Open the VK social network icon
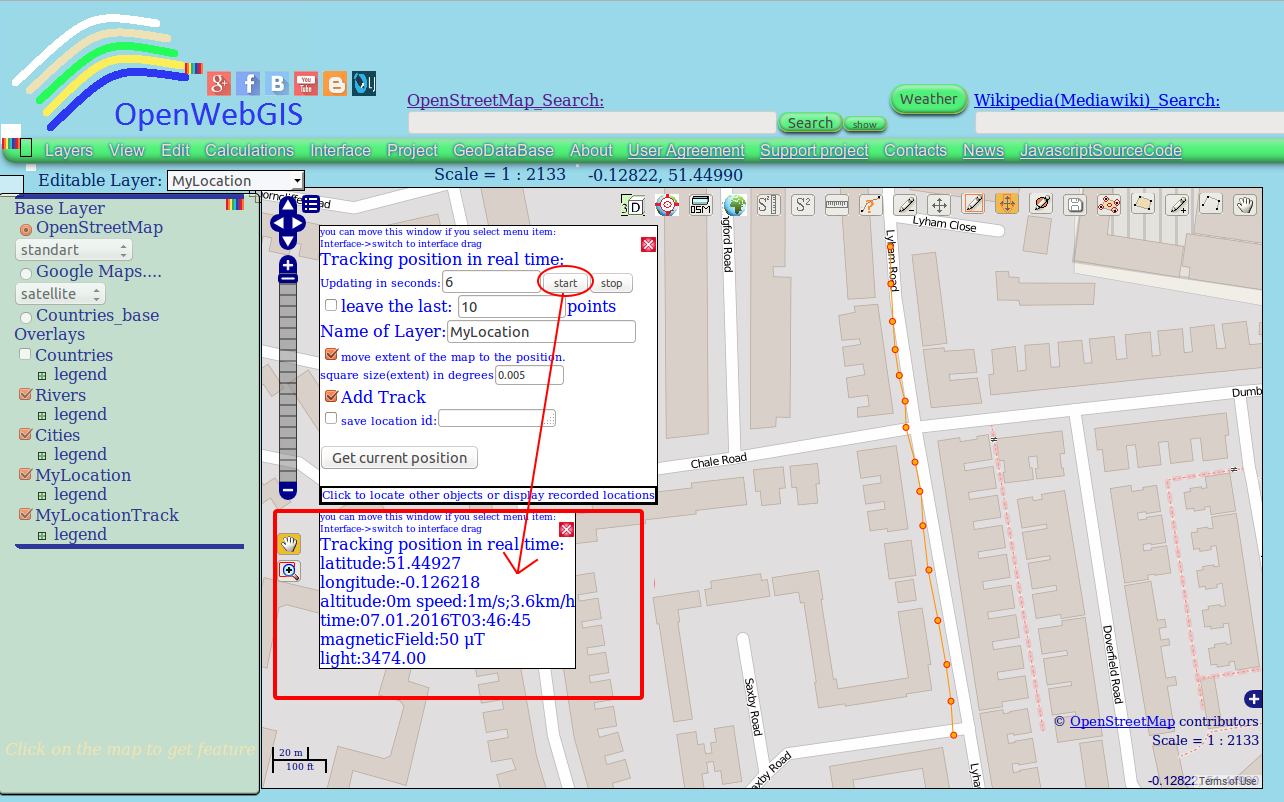The width and height of the screenshot is (1284, 802). (277, 84)
